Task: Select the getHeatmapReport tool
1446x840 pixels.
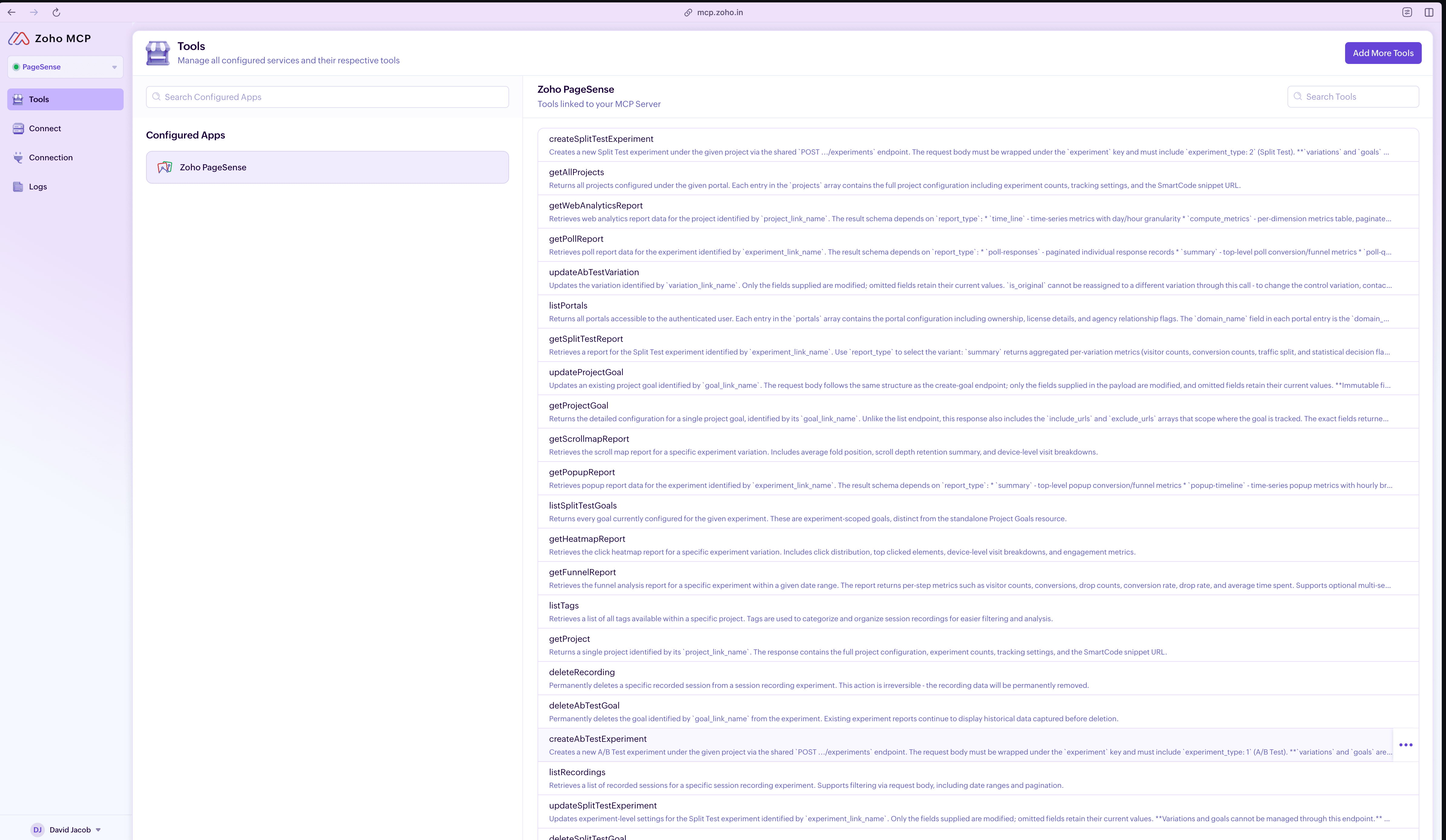Action: click(978, 545)
